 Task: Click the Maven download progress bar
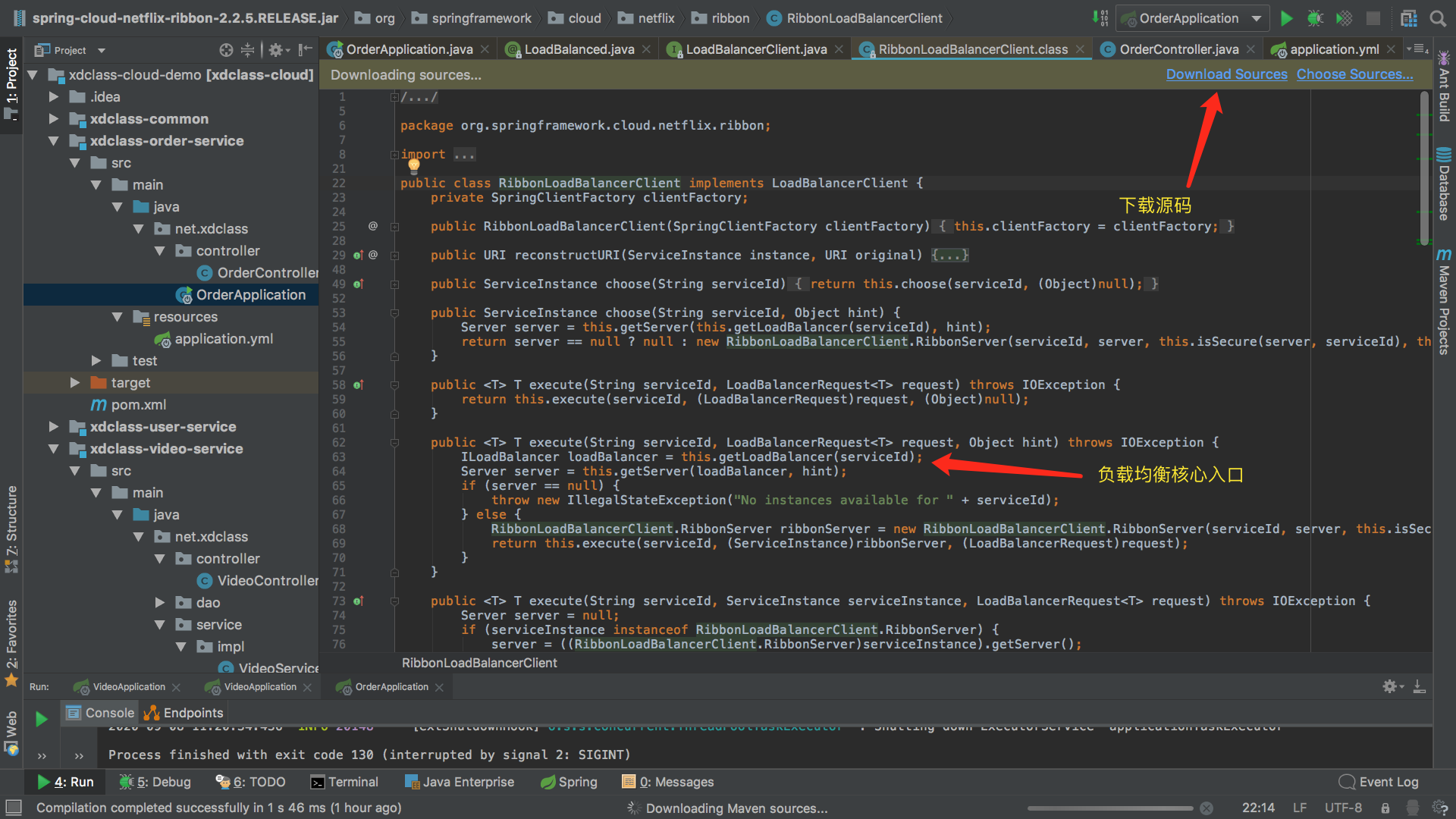point(1109,808)
